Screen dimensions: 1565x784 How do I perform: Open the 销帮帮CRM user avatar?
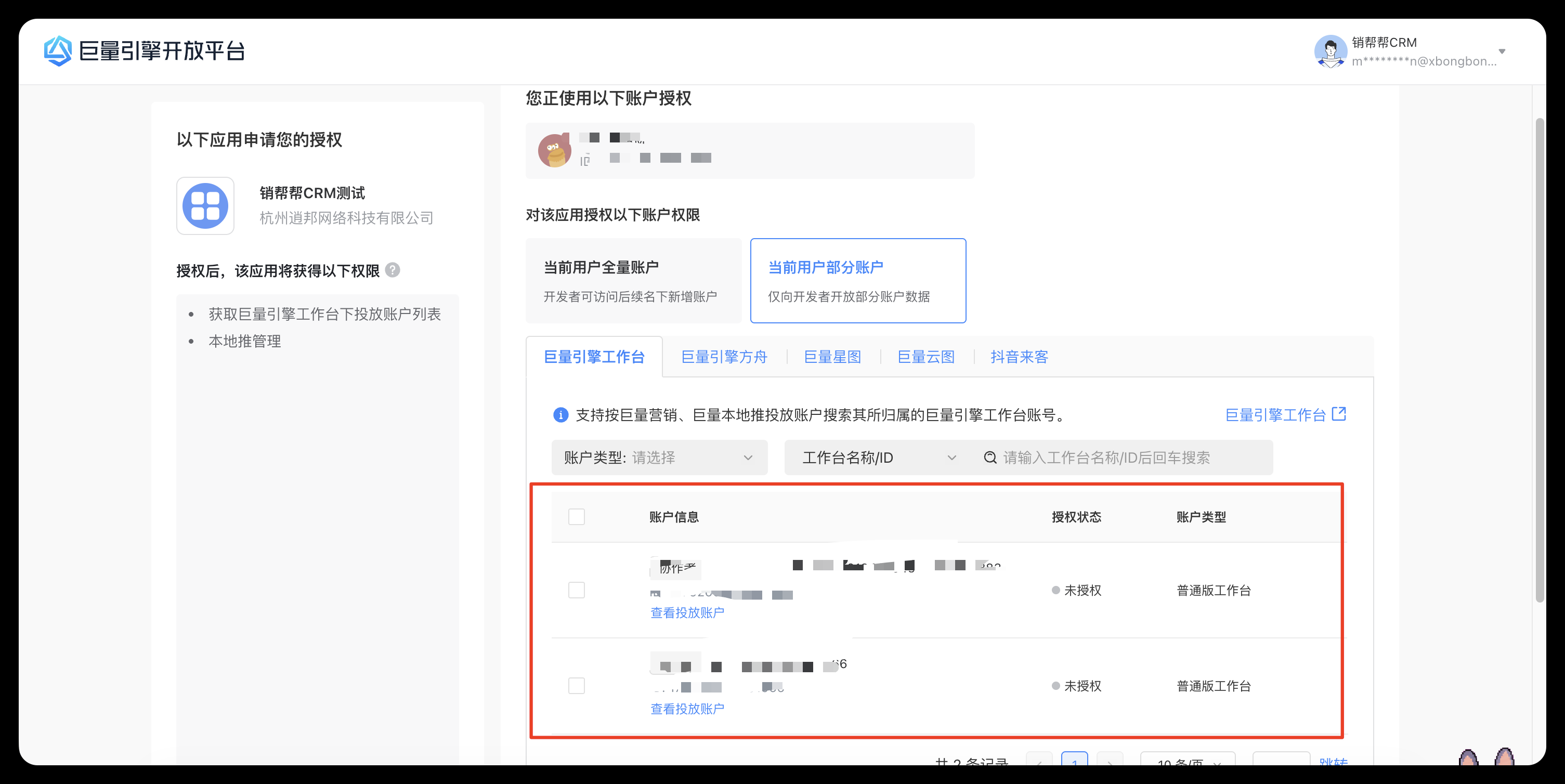pyautogui.click(x=1331, y=51)
